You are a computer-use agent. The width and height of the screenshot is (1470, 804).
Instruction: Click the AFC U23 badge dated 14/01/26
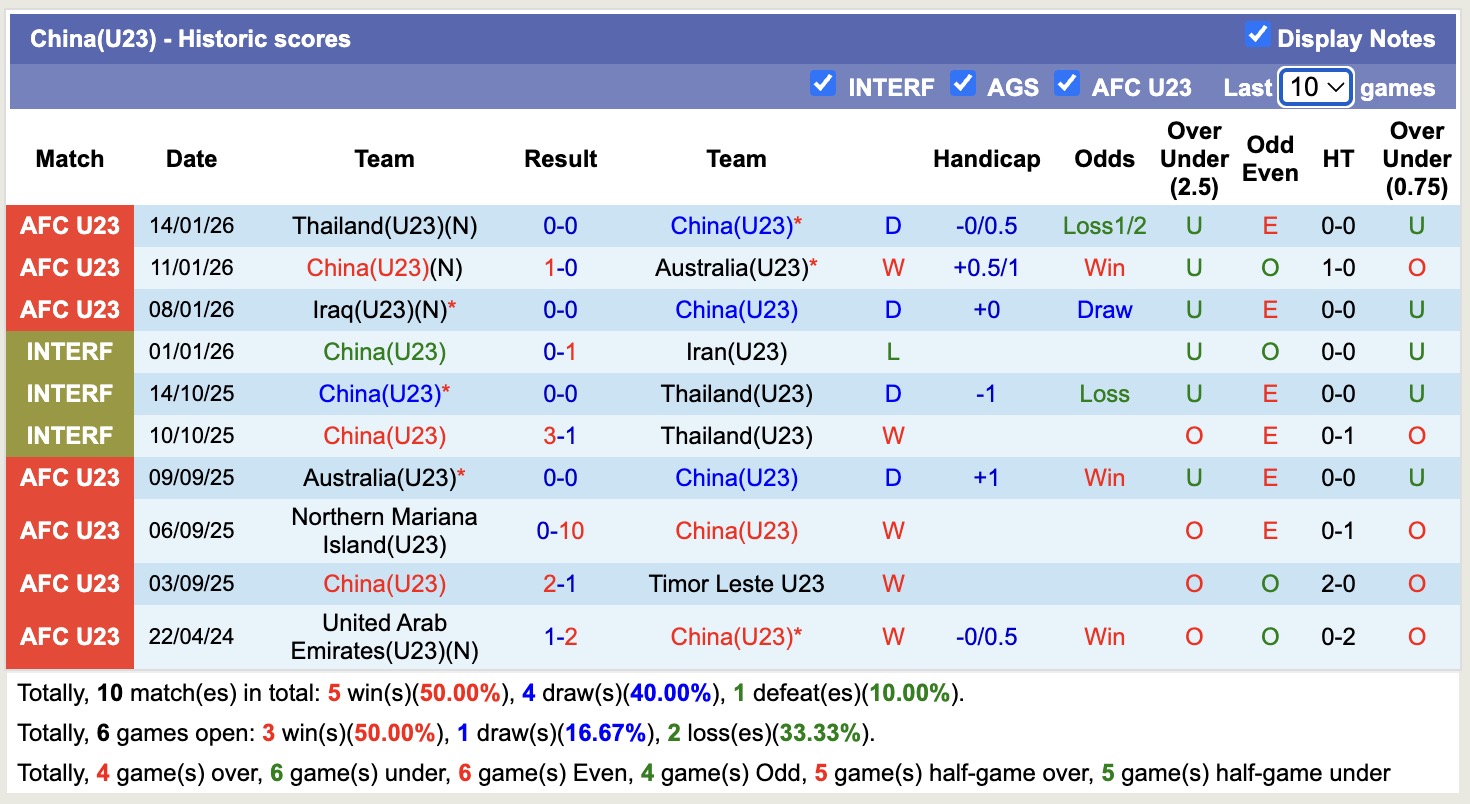tap(70, 226)
